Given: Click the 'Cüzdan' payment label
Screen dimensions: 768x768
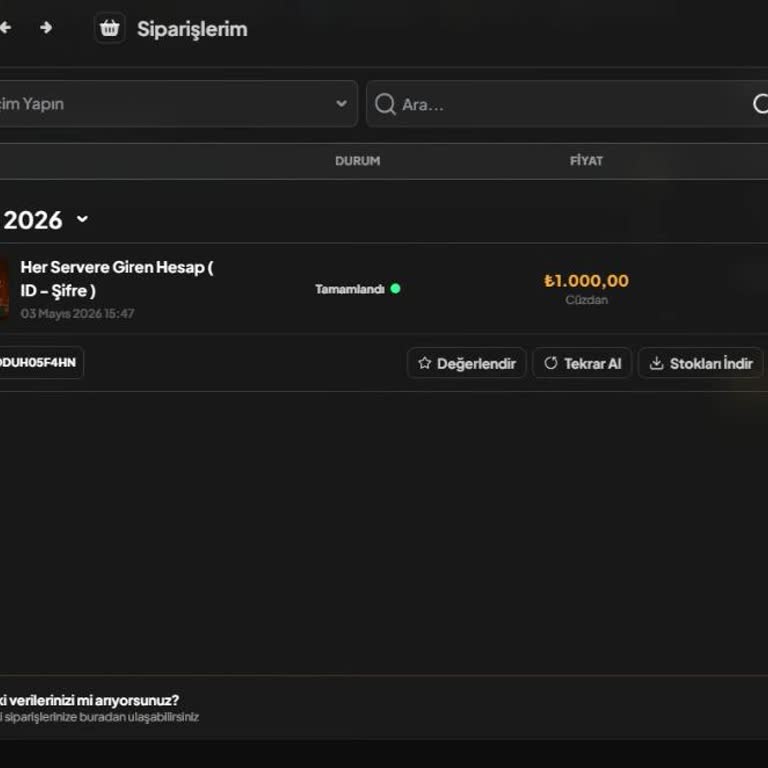Looking at the screenshot, I should (586, 300).
